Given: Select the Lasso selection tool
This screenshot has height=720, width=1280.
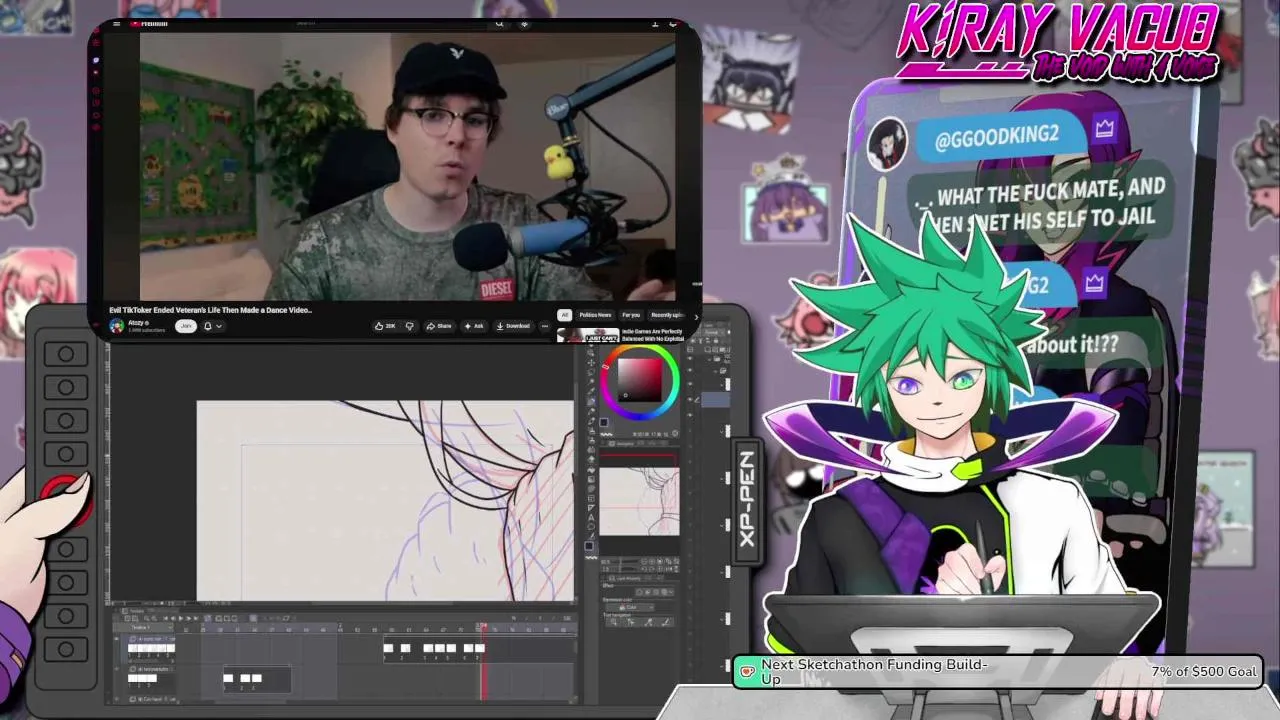Looking at the screenshot, I should [591, 372].
